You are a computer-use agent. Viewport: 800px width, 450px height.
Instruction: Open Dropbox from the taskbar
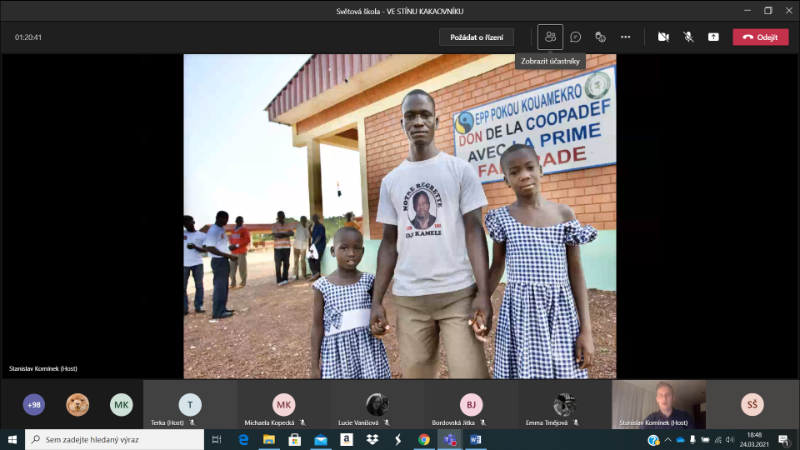[372, 439]
